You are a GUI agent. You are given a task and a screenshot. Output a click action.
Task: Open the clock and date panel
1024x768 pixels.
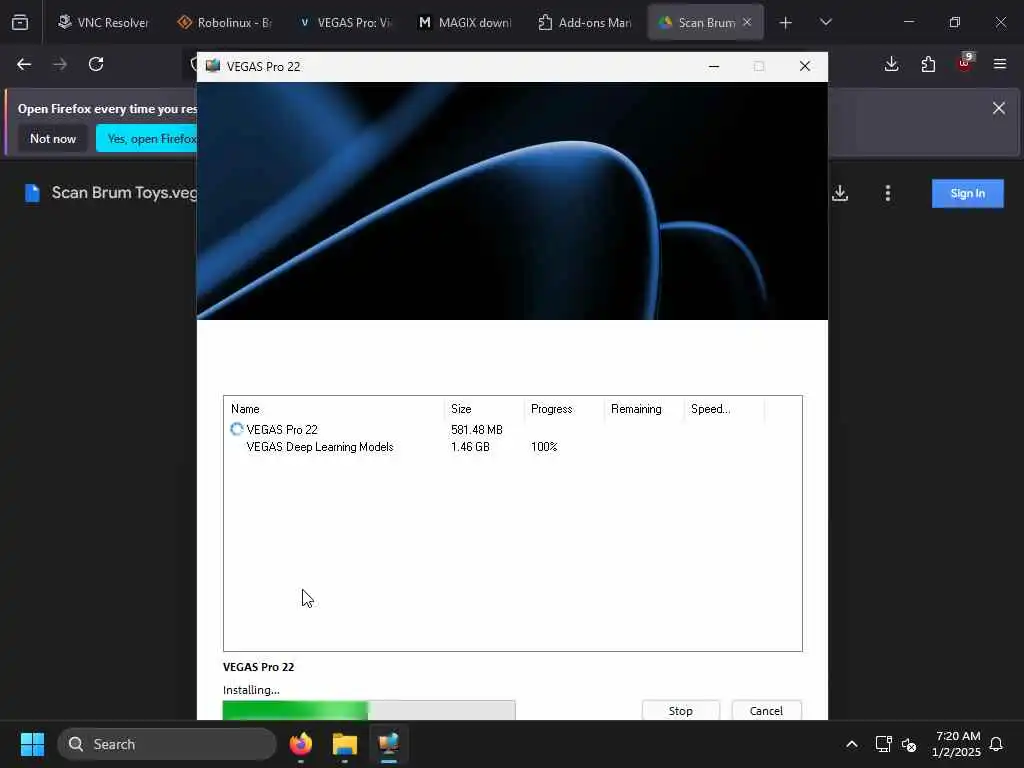pos(956,744)
